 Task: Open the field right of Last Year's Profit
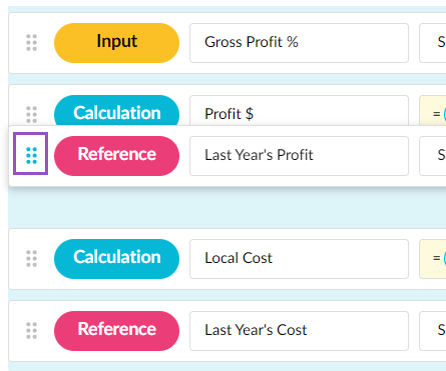tap(433, 156)
